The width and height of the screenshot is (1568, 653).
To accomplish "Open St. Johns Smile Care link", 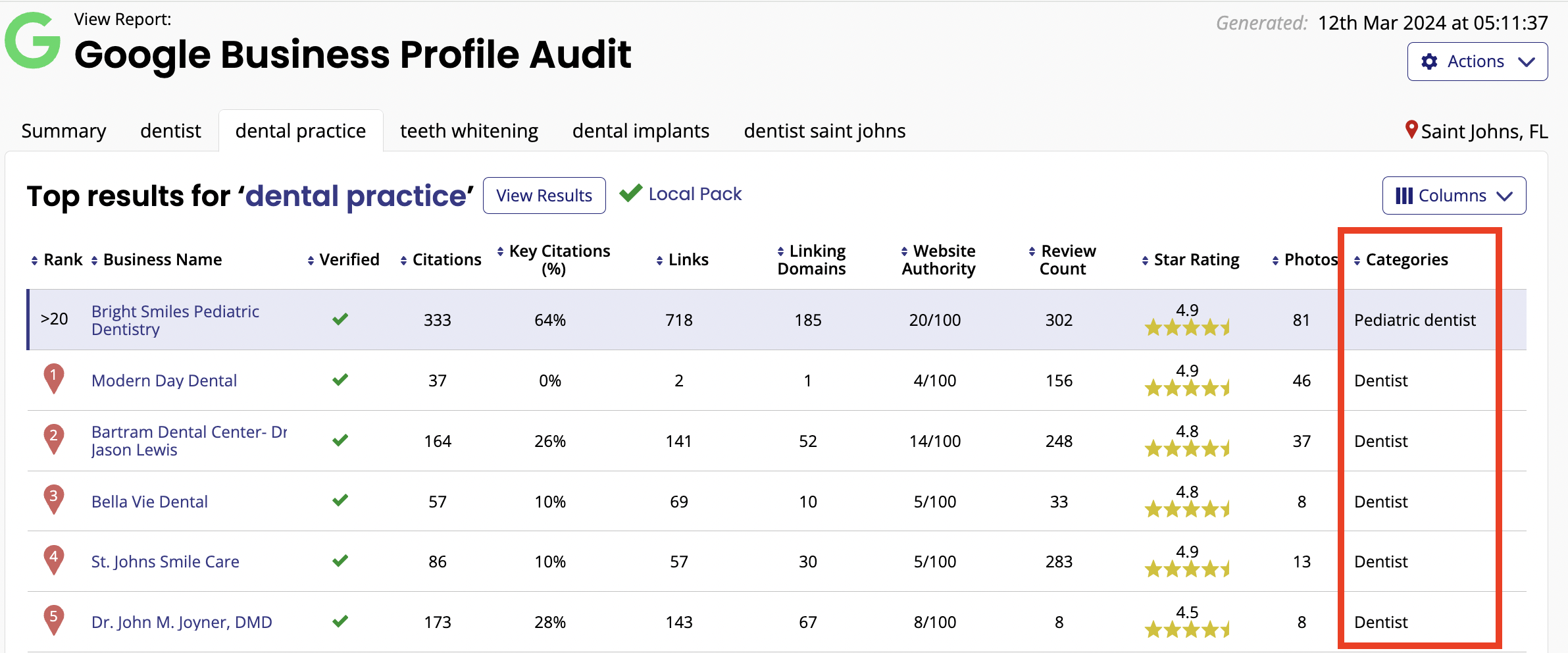I will pos(165,562).
